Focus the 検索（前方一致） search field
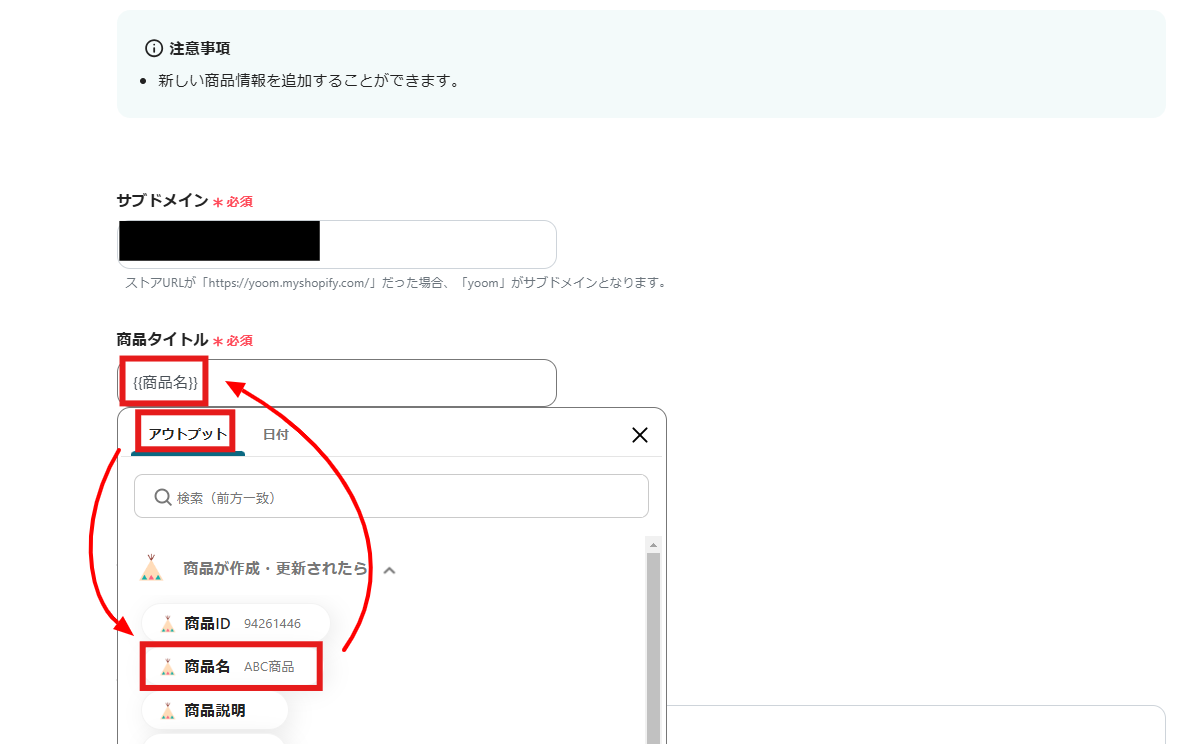The image size is (1184, 744). pyautogui.click(x=391, y=496)
